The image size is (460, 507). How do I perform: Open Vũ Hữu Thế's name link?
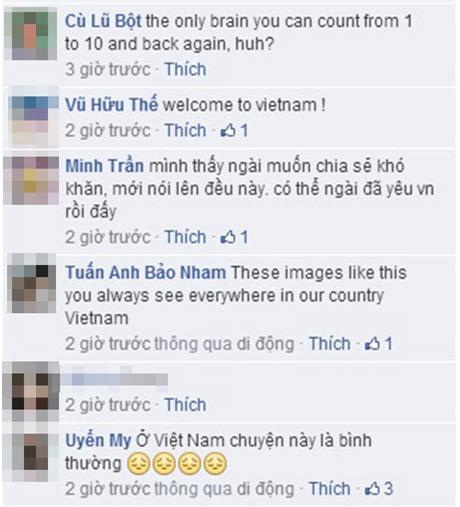tap(111, 105)
